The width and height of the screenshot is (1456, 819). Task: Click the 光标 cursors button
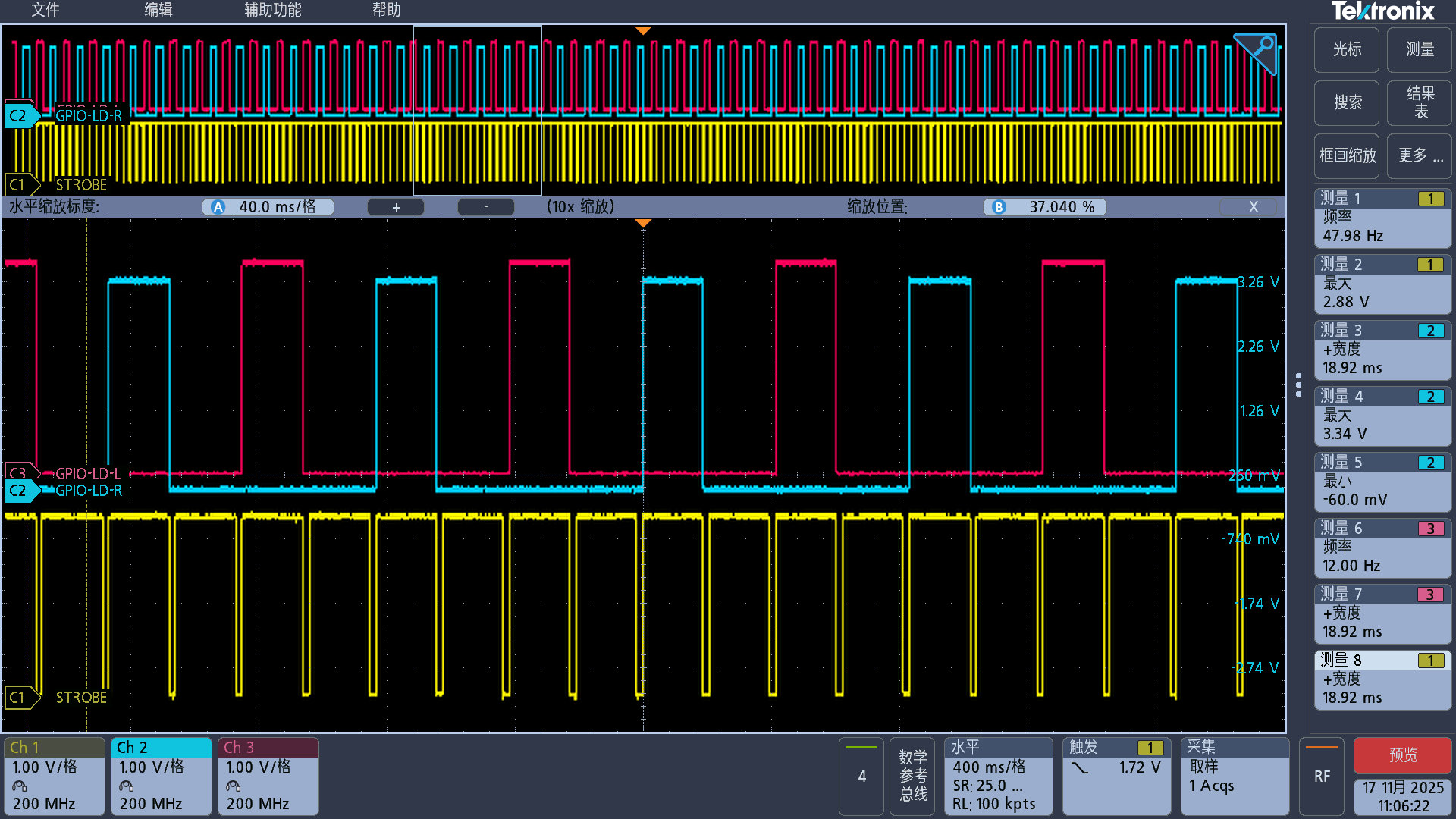(1347, 49)
